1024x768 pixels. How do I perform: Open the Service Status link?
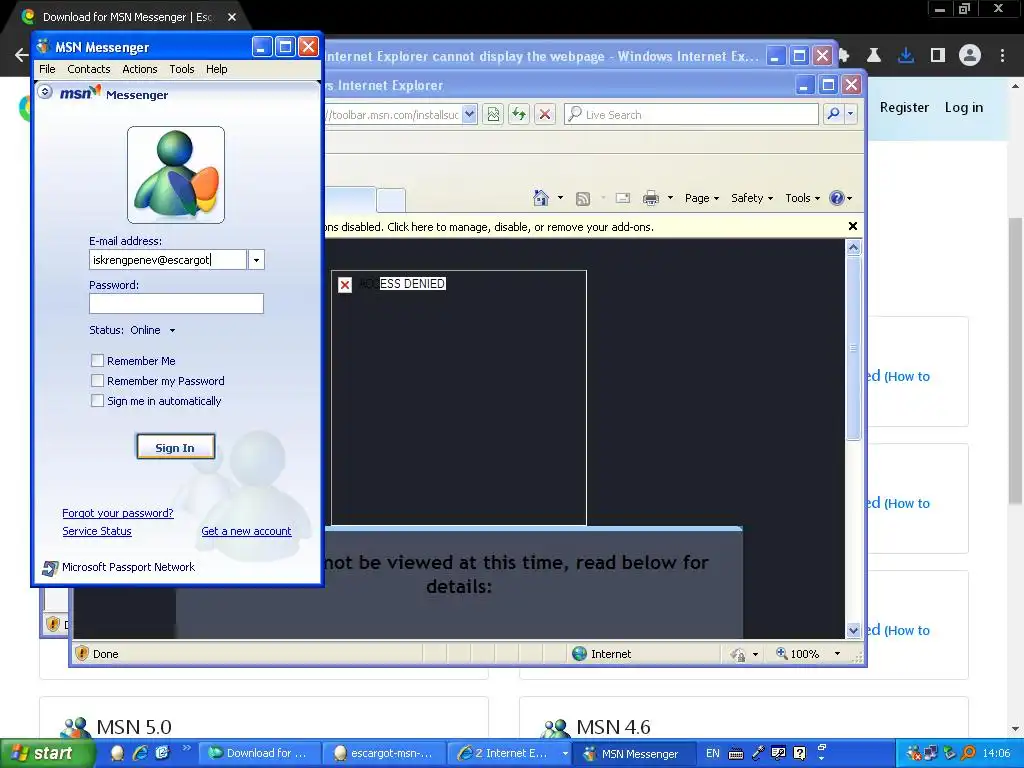[x=97, y=532]
